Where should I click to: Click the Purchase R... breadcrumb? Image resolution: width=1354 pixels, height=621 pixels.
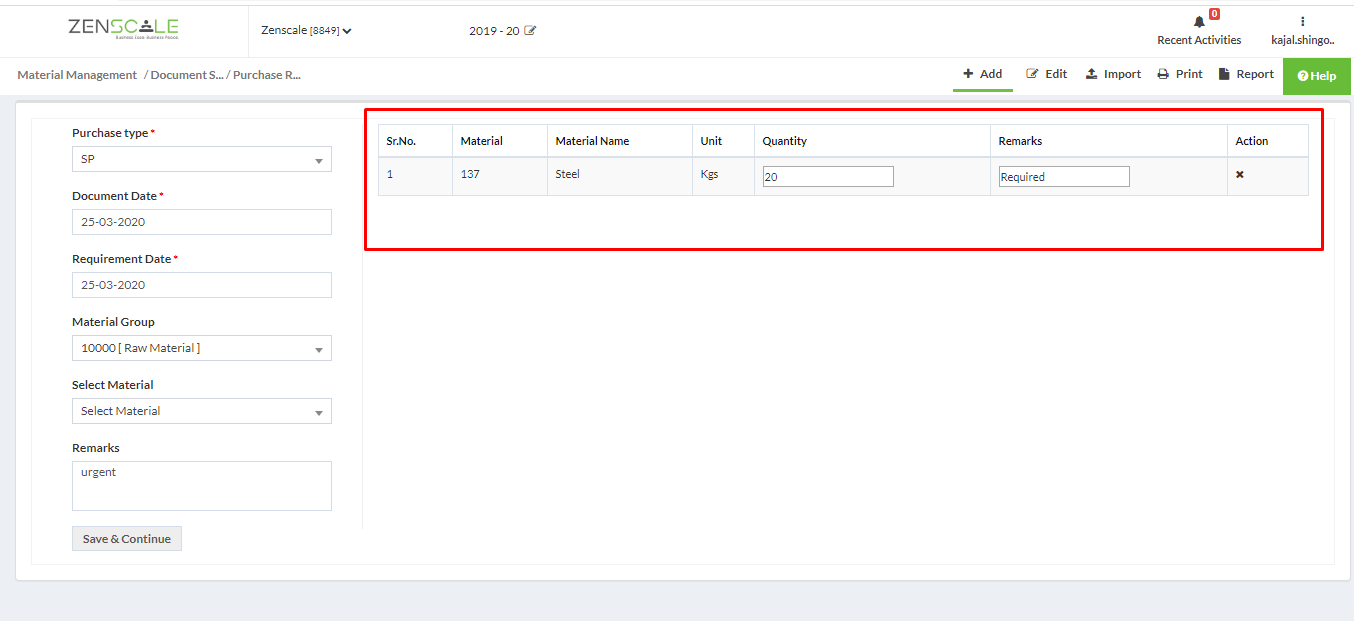(x=267, y=75)
